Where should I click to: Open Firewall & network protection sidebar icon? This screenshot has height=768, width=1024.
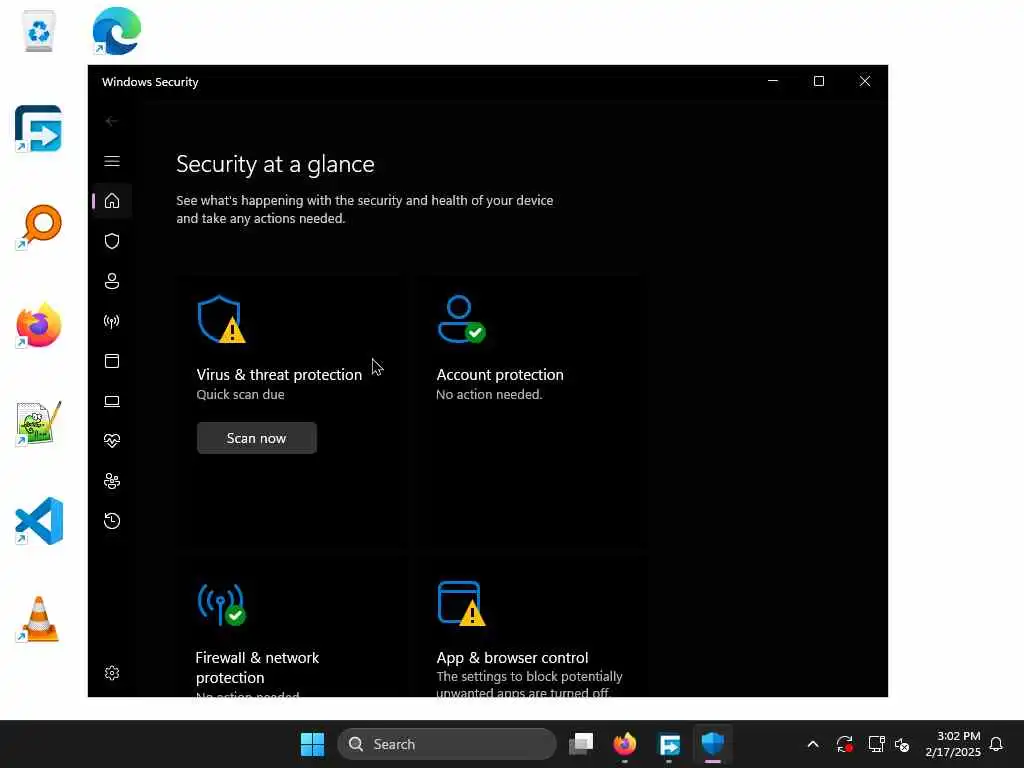tap(112, 321)
